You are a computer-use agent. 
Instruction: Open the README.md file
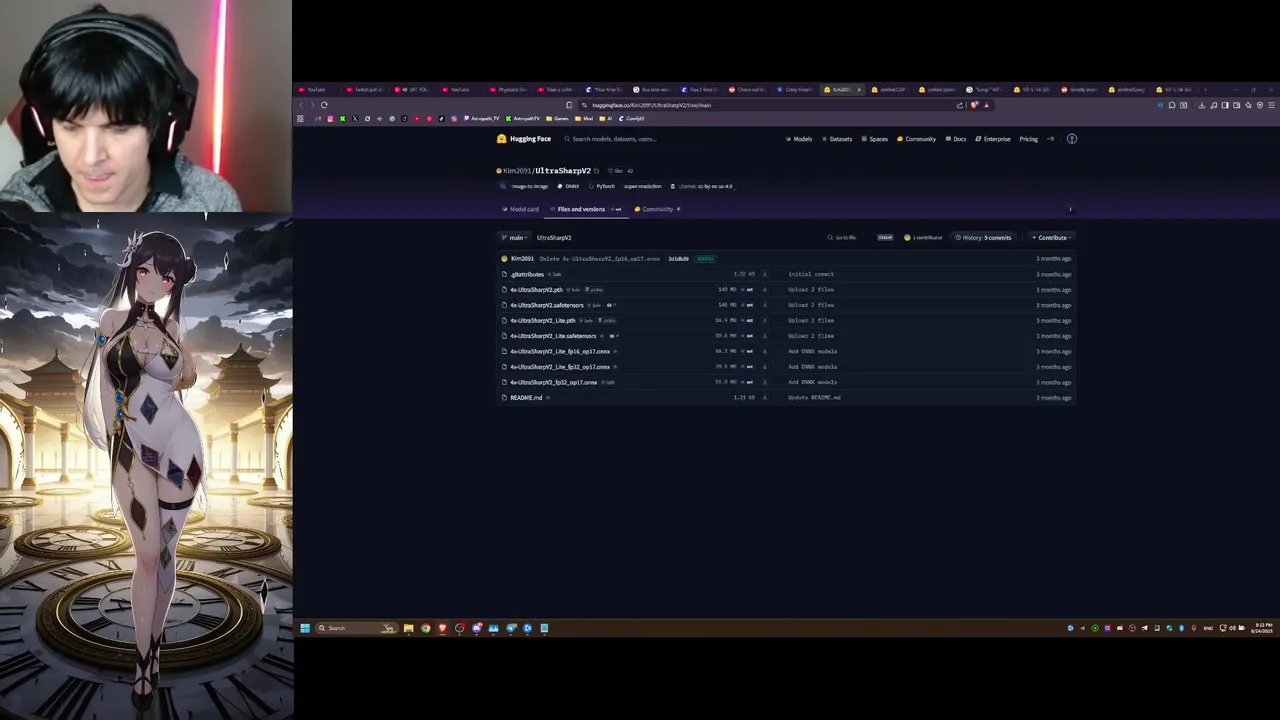pos(526,398)
